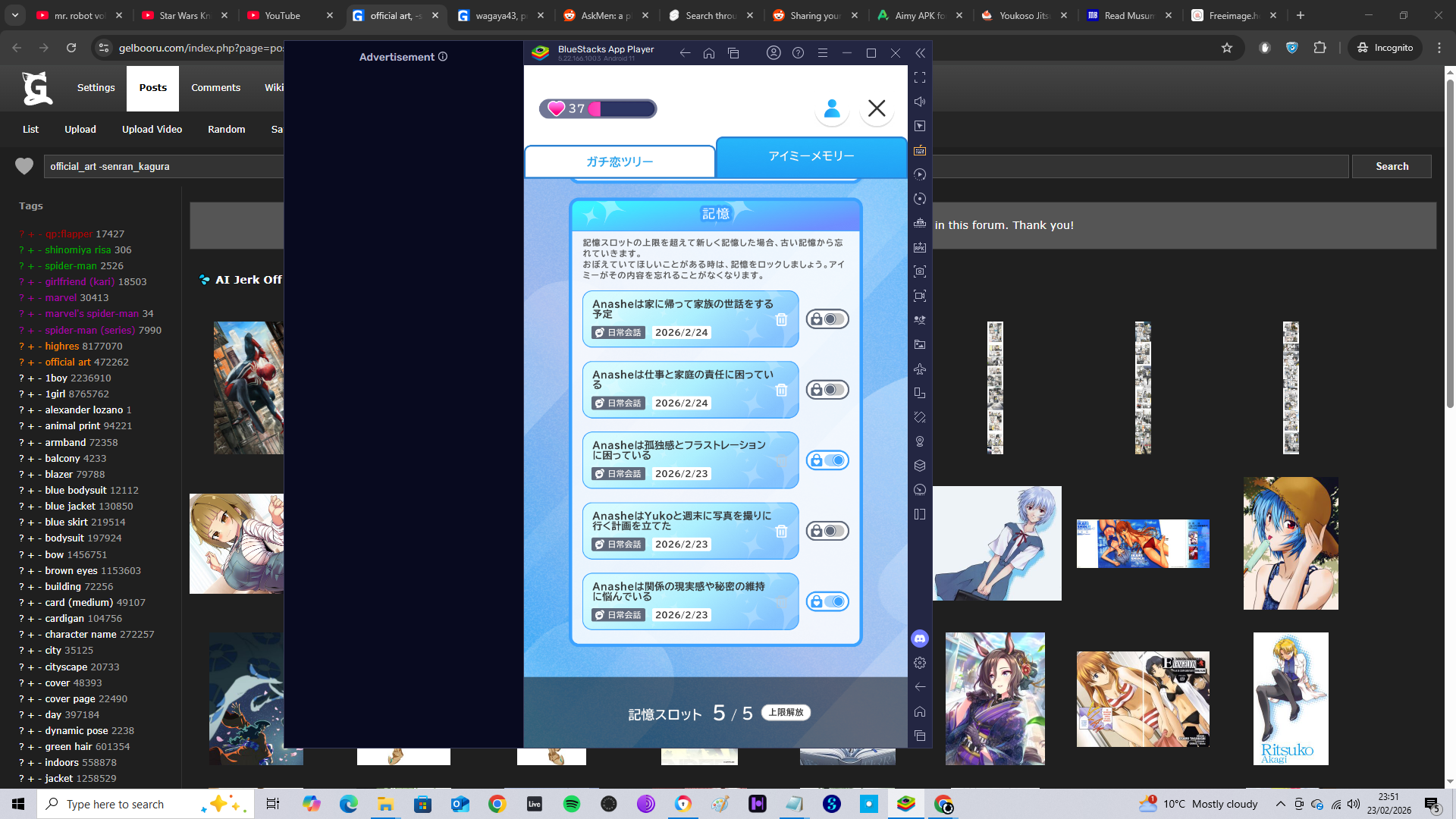Click the BlueStacks sidebar volume speaker icon
1456x819 pixels.
(x=920, y=102)
